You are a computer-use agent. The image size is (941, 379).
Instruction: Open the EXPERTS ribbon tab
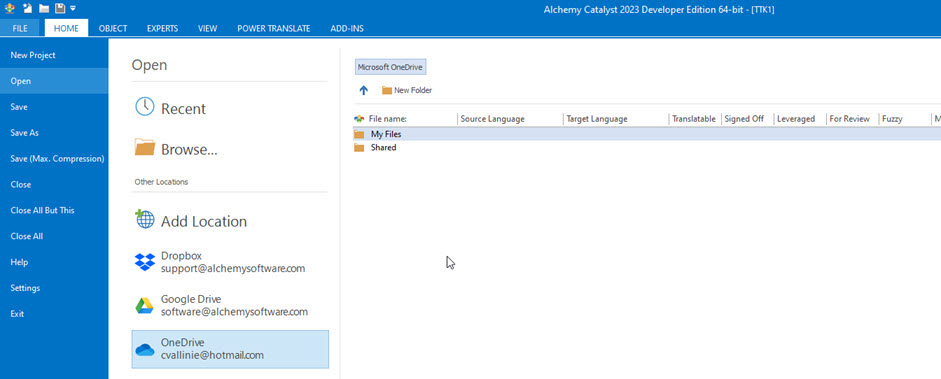click(162, 28)
